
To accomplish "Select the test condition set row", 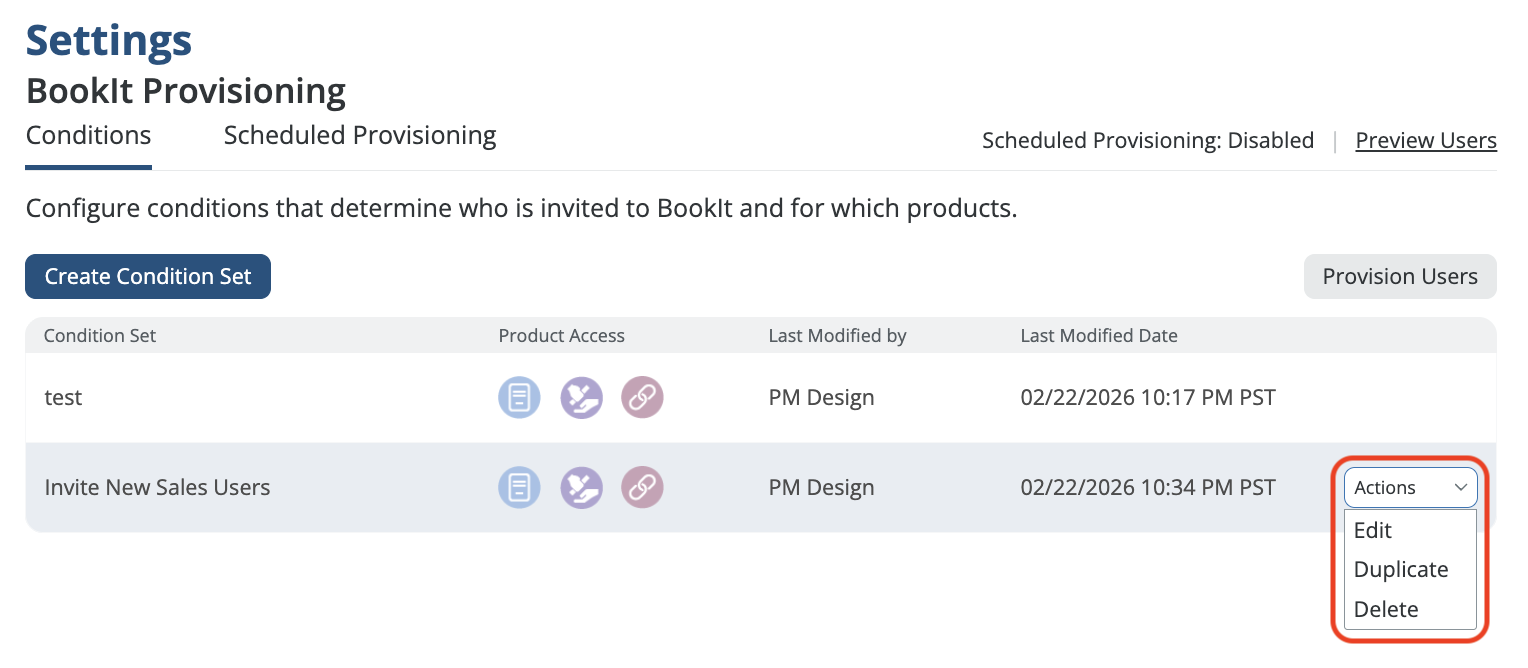I will tap(63, 398).
